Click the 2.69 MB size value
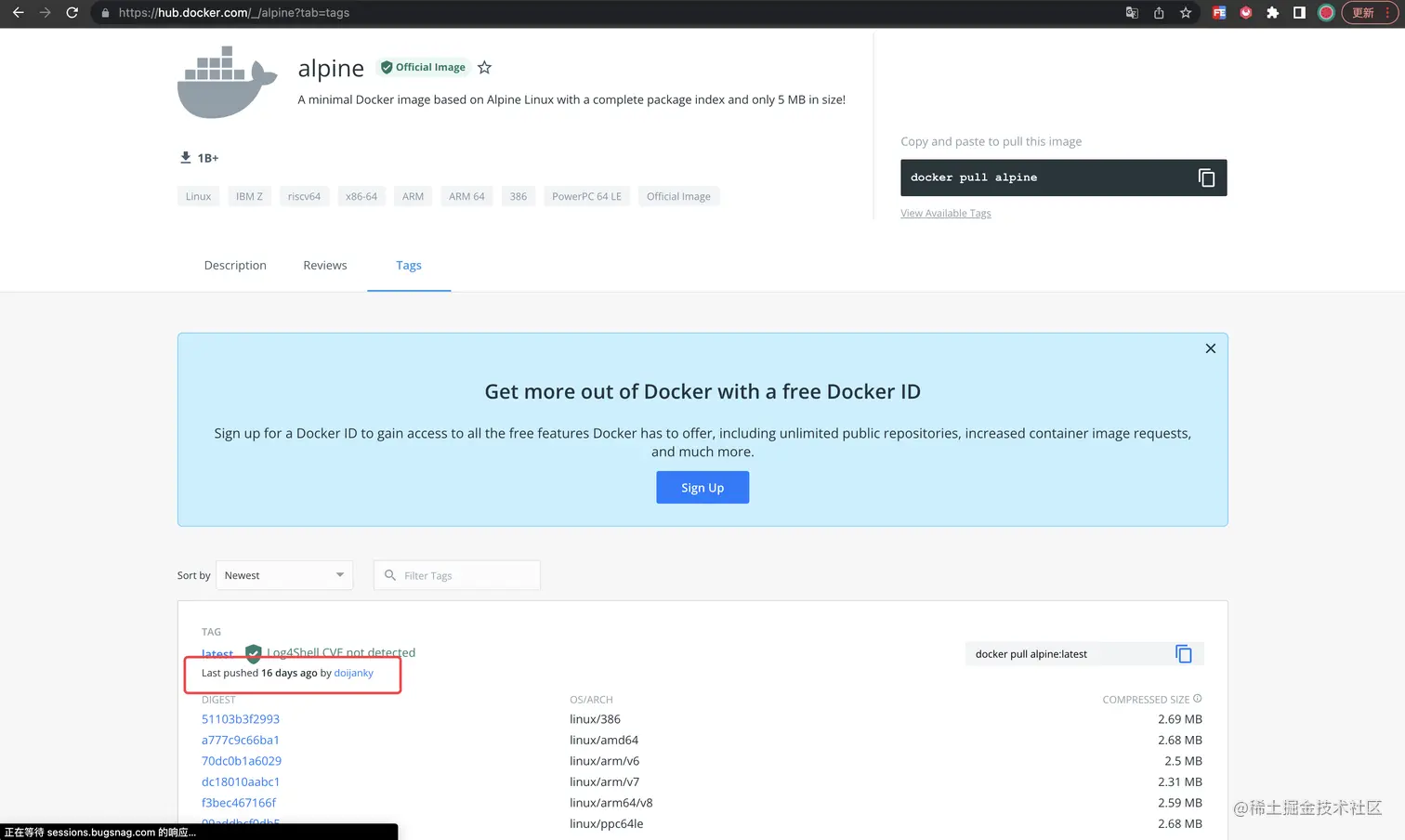1405x840 pixels. pyautogui.click(x=1180, y=719)
